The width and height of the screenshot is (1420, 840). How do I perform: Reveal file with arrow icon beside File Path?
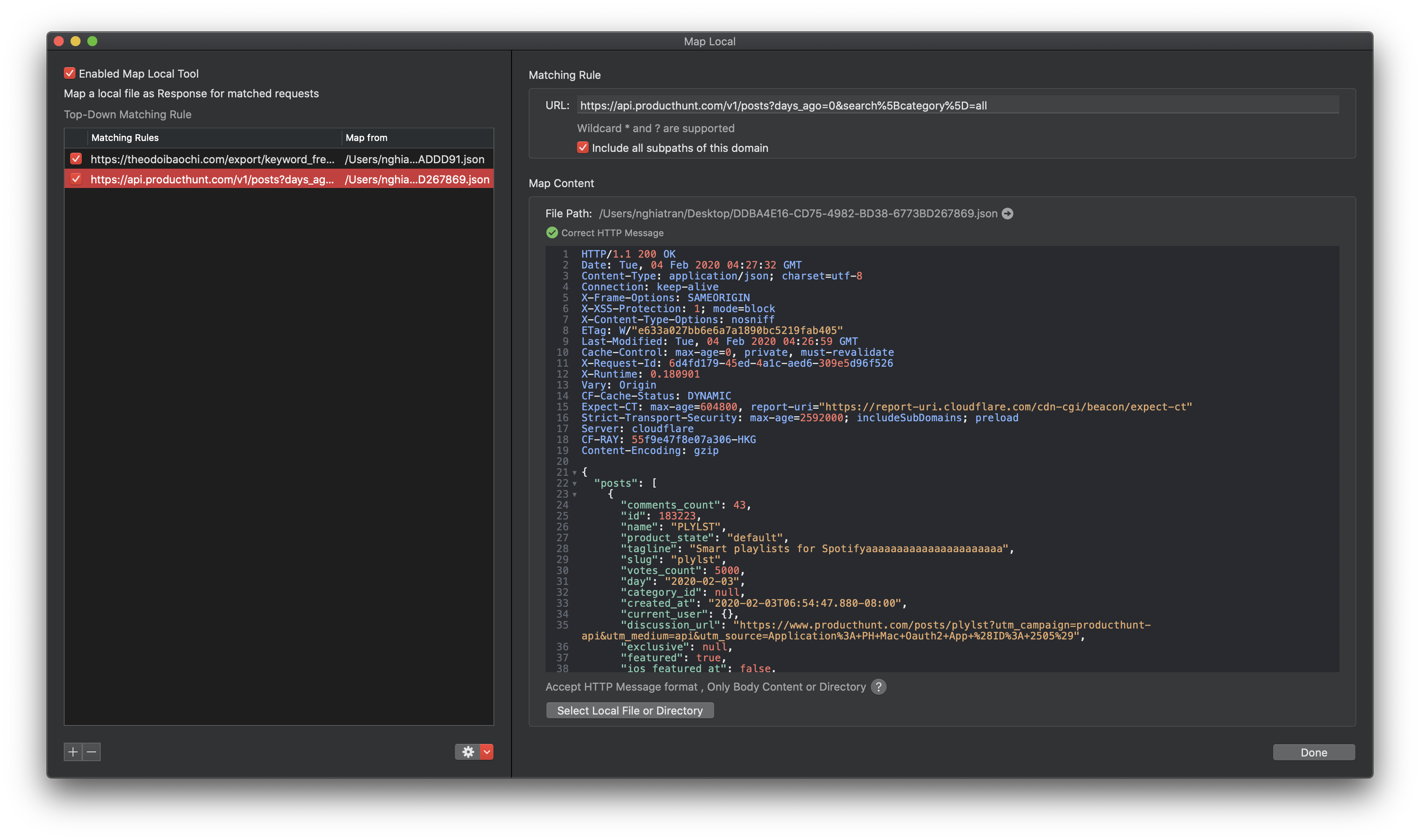[1008, 214]
